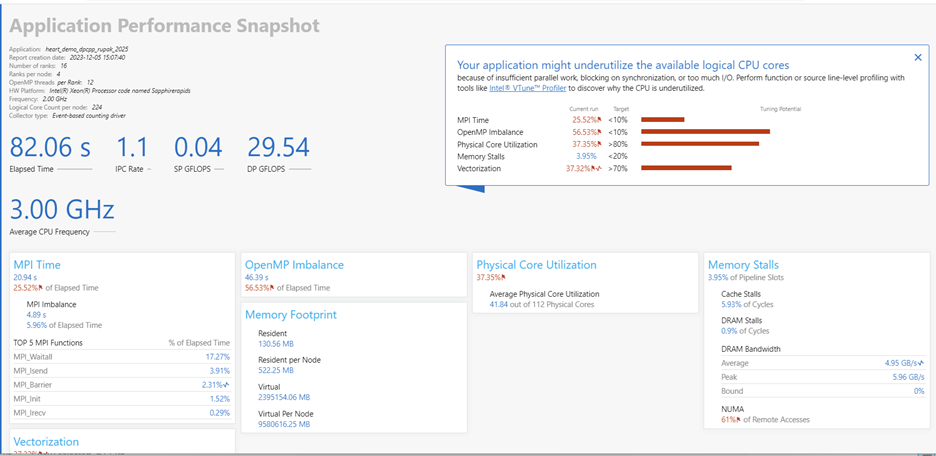Screen dimensions: 936x456
Task: Click red flag next to NUMA 61% value
Action: (736, 421)
